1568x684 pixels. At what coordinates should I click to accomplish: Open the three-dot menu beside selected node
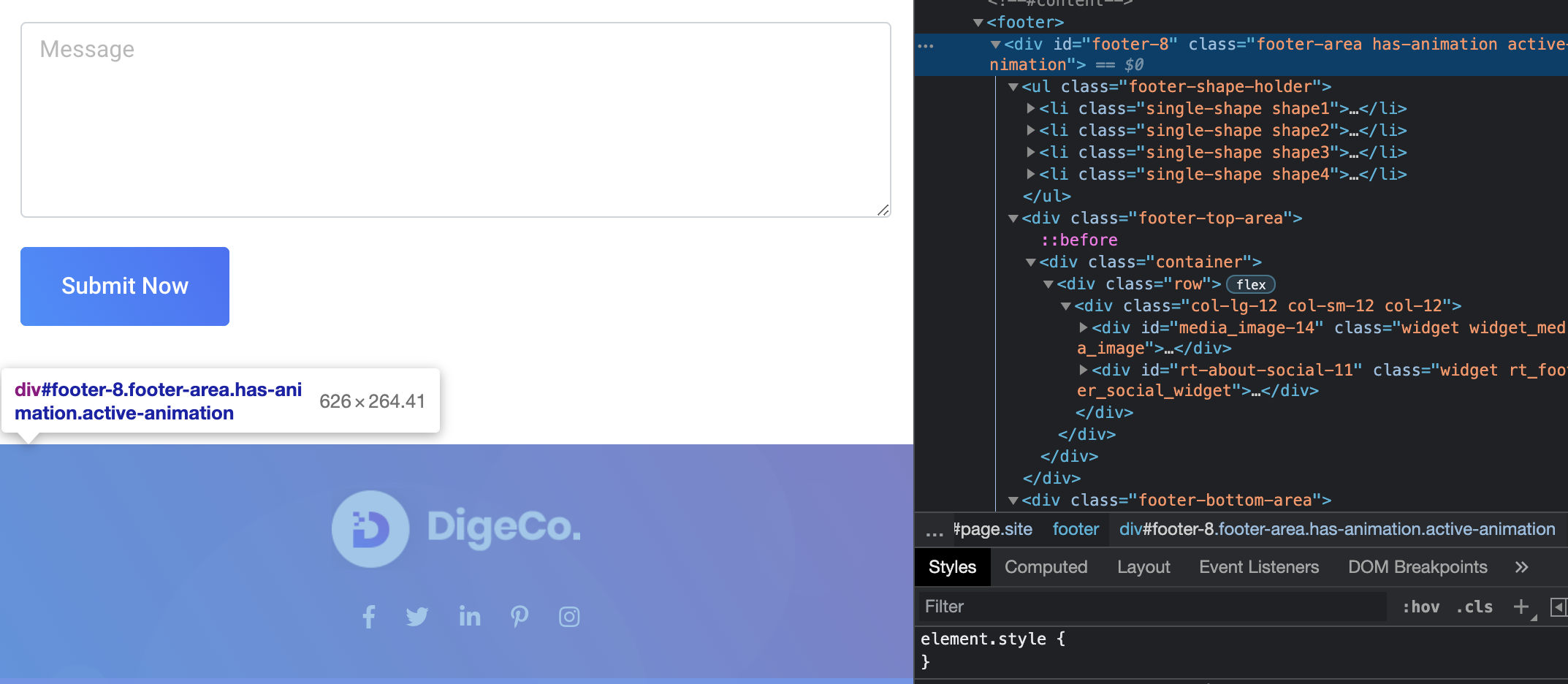point(926,45)
